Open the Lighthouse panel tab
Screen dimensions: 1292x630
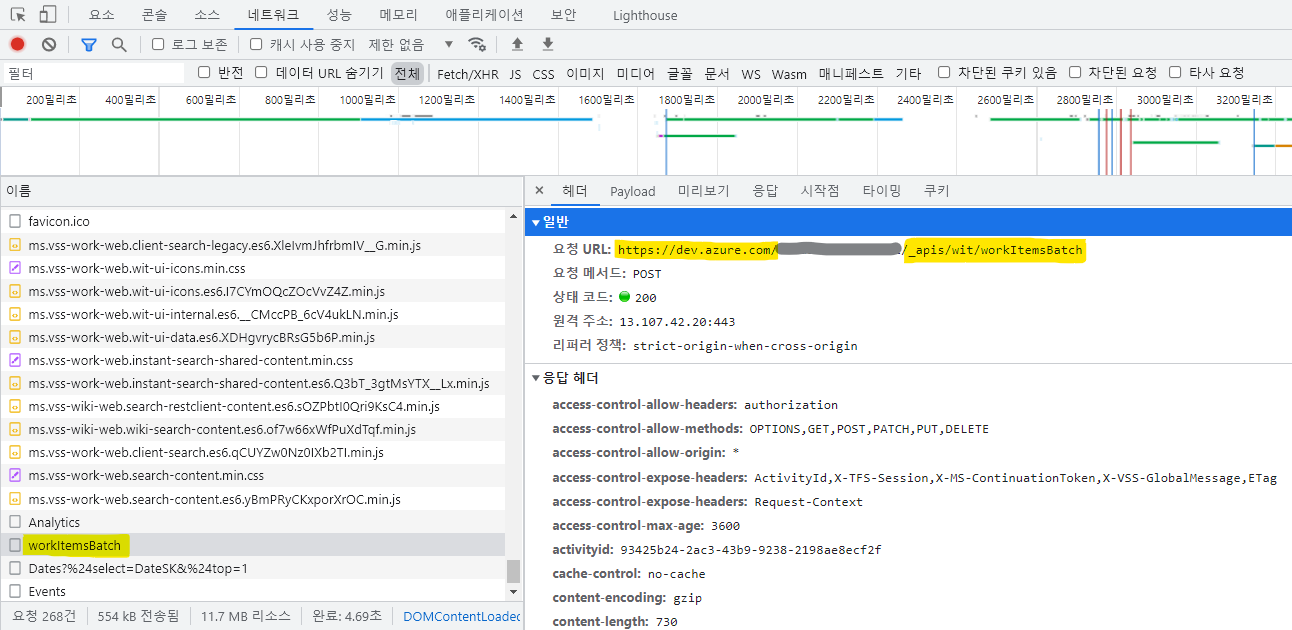point(645,15)
